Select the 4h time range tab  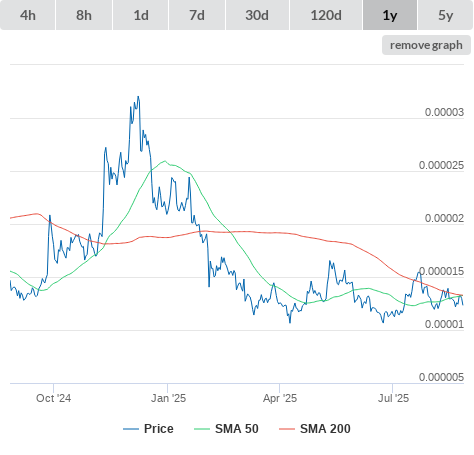(x=28, y=15)
